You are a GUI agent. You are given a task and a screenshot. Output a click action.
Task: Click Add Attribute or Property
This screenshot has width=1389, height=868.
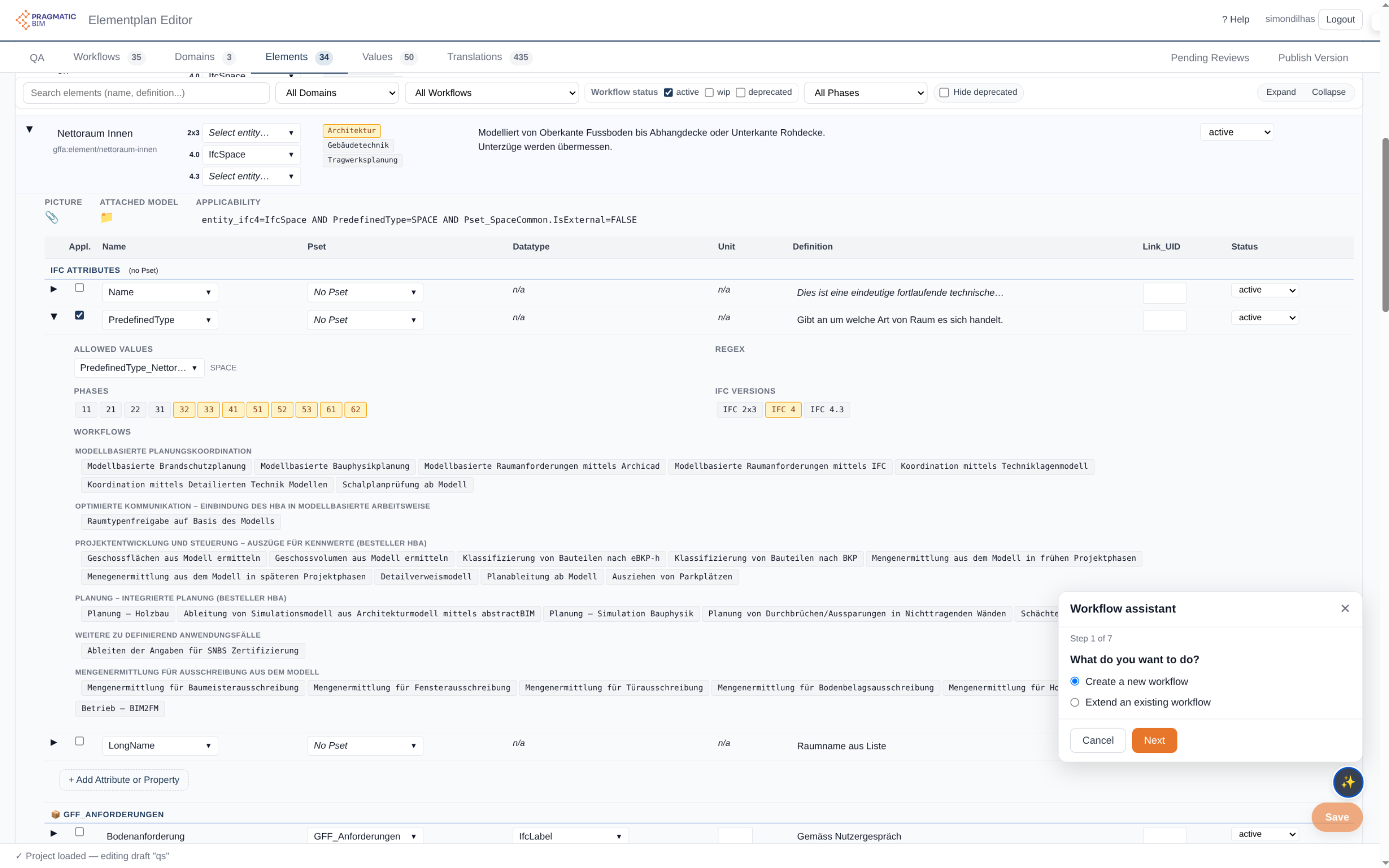[x=124, y=779]
